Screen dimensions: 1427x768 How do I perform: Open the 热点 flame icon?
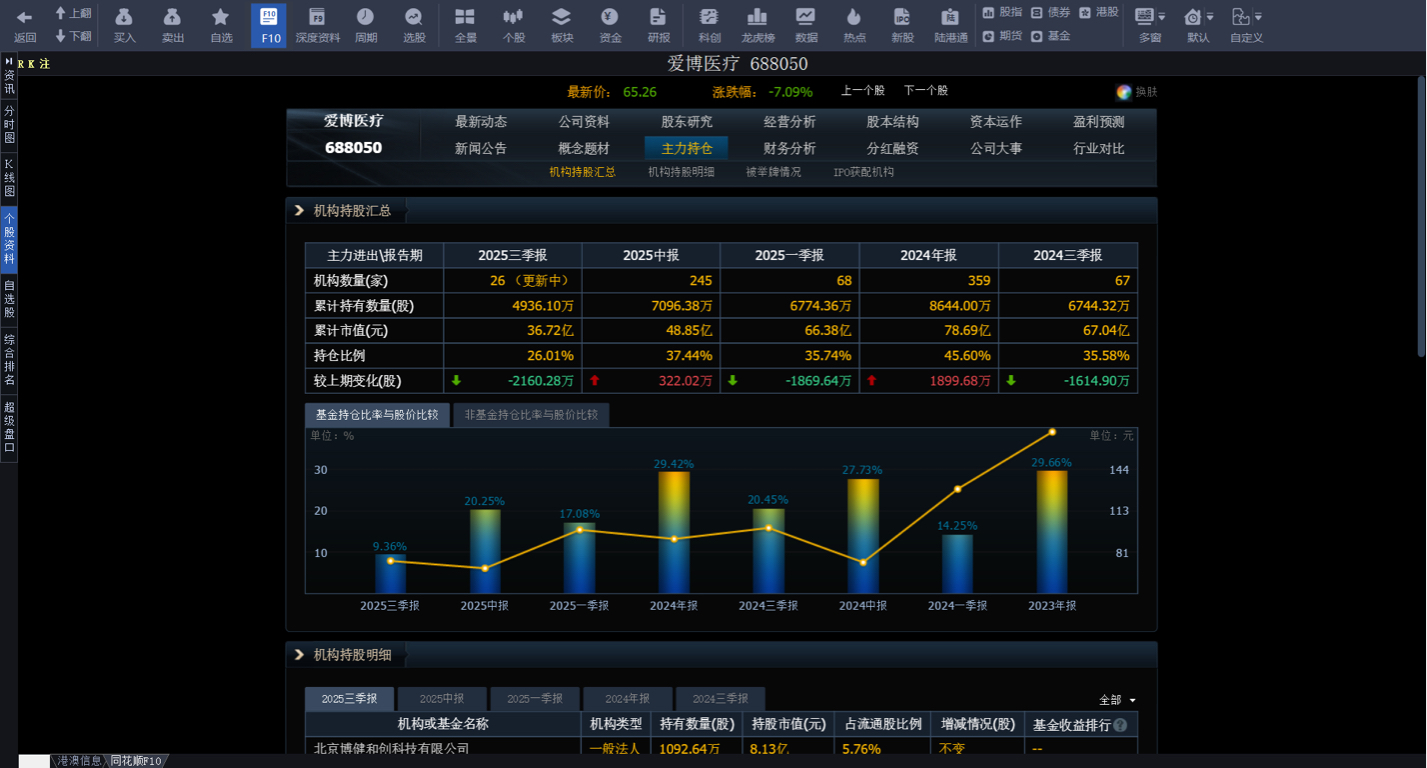[854, 17]
